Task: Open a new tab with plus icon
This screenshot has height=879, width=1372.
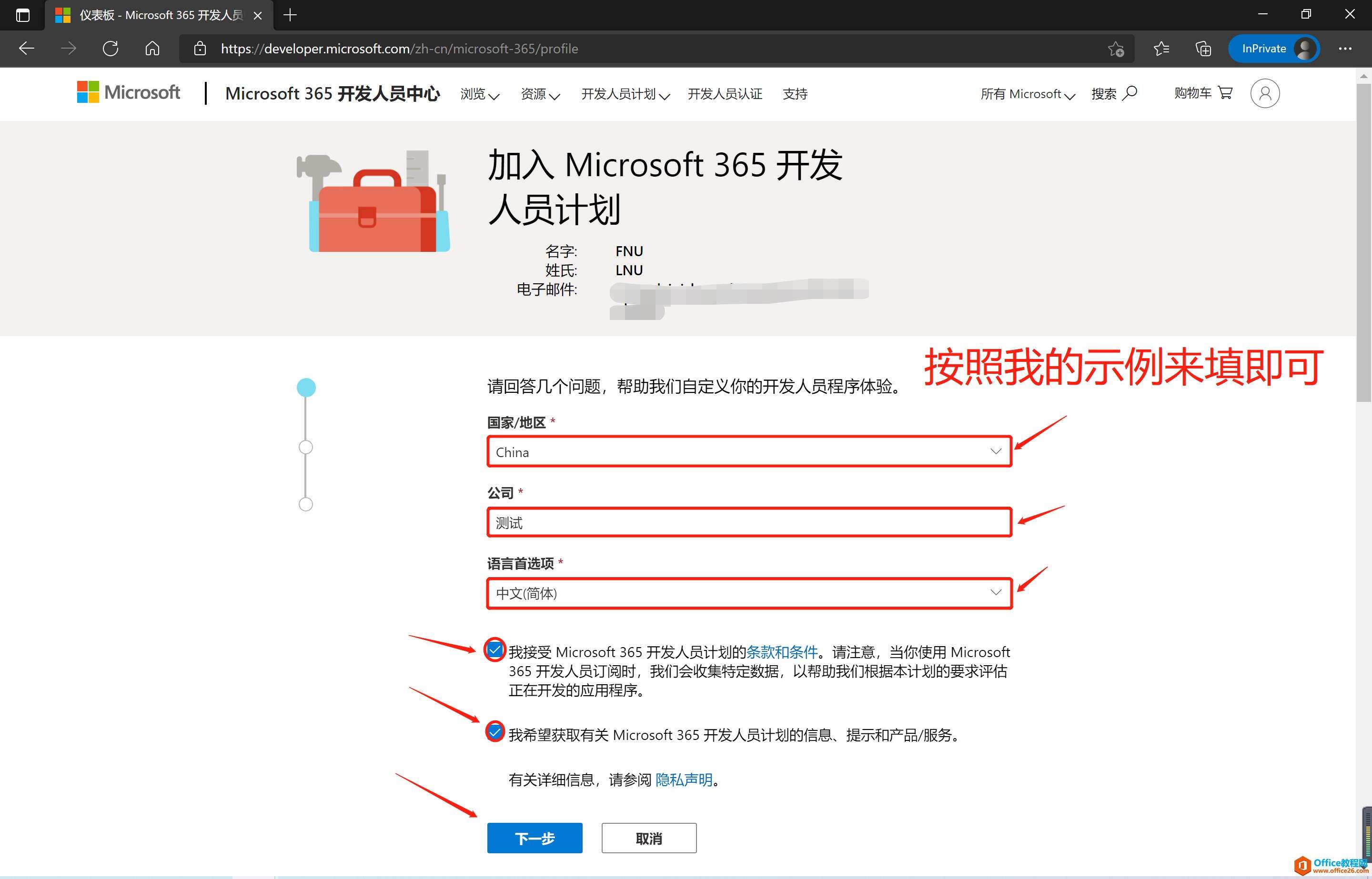Action: tap(290, 15)
